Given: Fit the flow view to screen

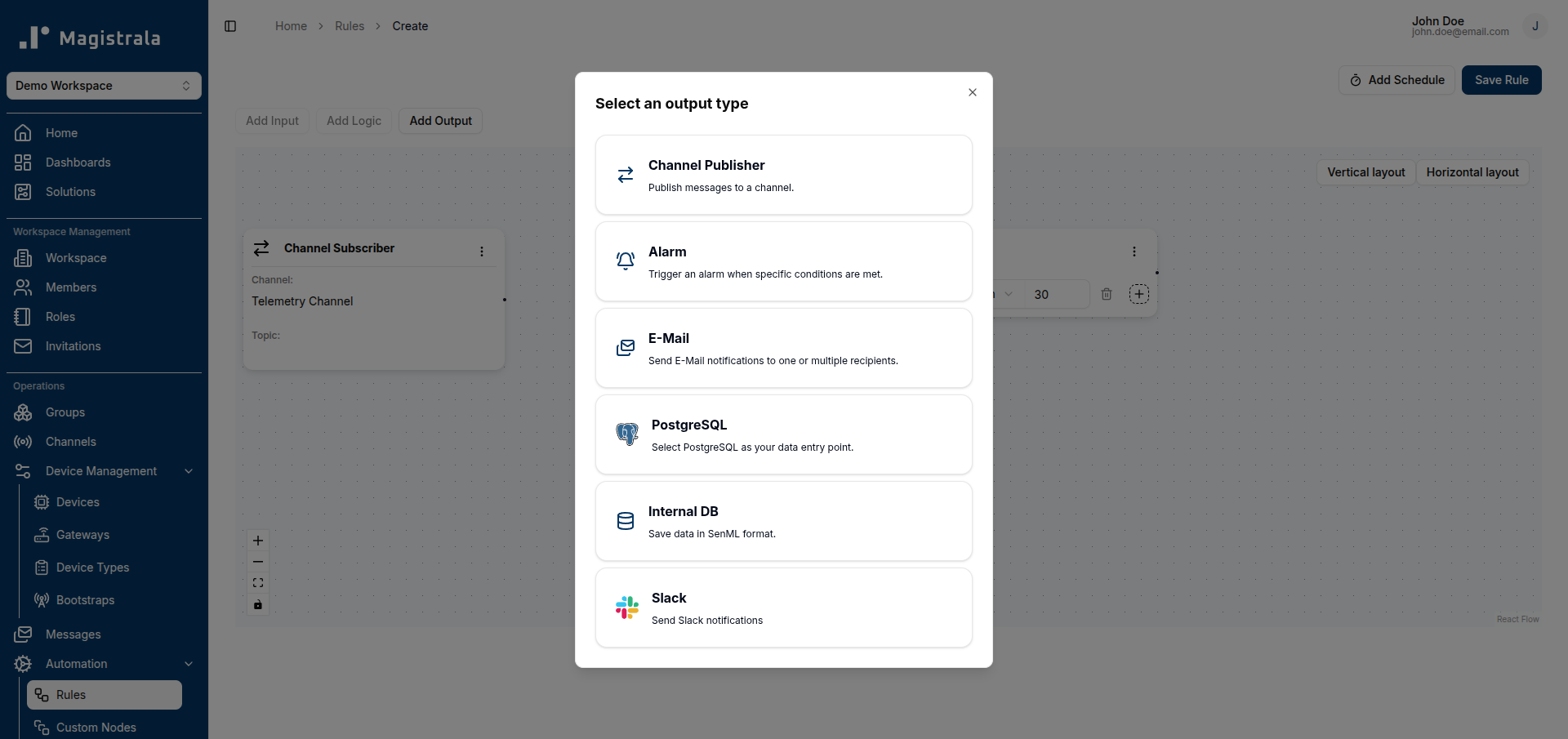Looking at the screenshot, I should point(258,583).
